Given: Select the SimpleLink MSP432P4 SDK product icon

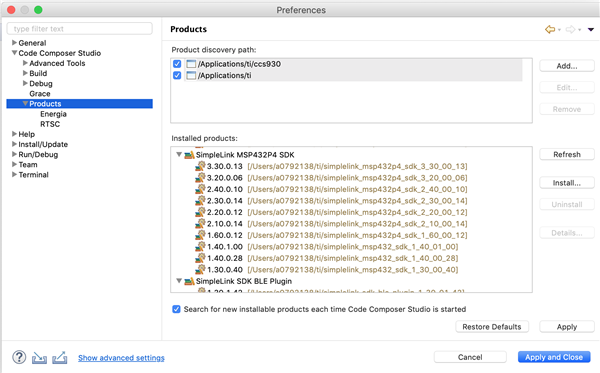Looking at the screenshot, I should coord(189,155).
